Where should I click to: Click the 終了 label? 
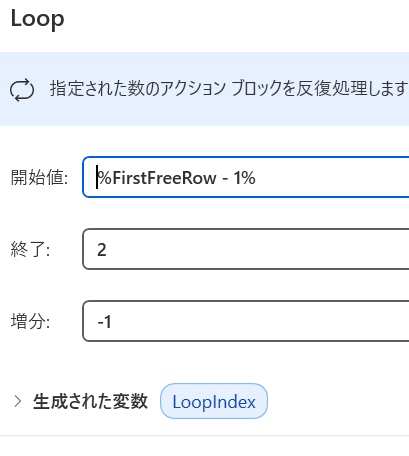pyautogui.click(x=30, y=249)
